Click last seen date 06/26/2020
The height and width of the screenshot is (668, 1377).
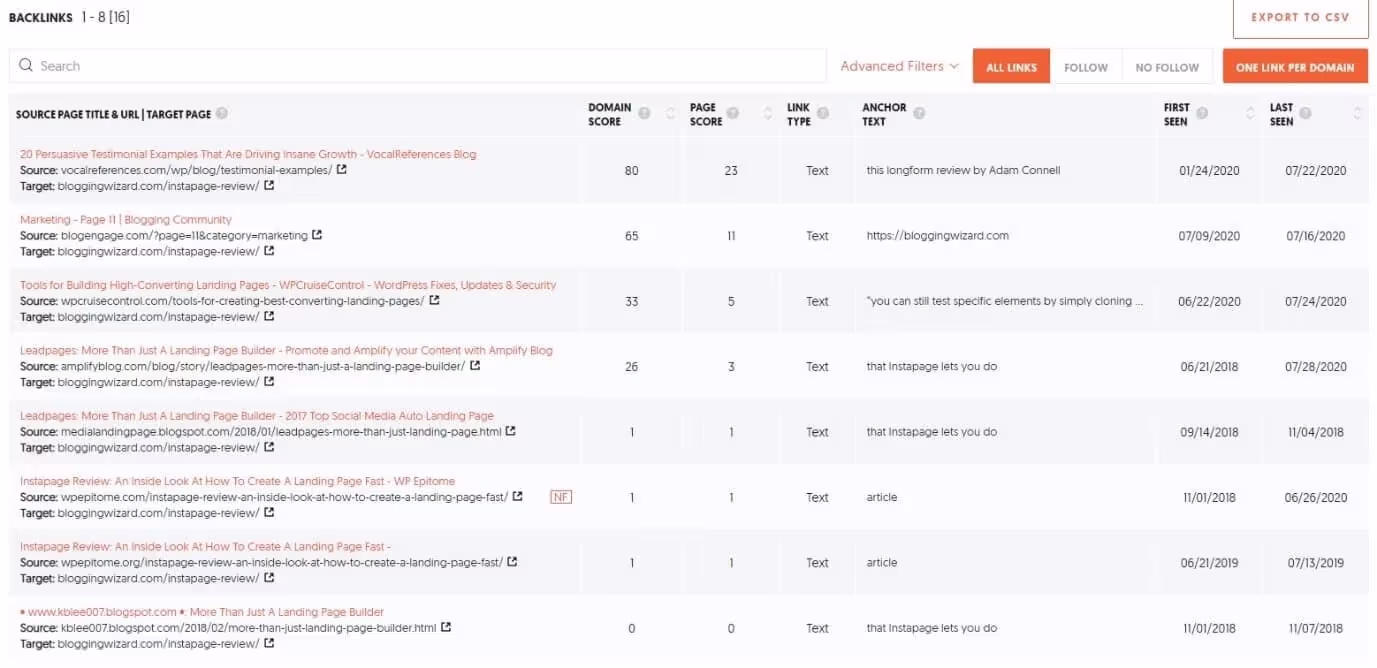(1315, 497)
